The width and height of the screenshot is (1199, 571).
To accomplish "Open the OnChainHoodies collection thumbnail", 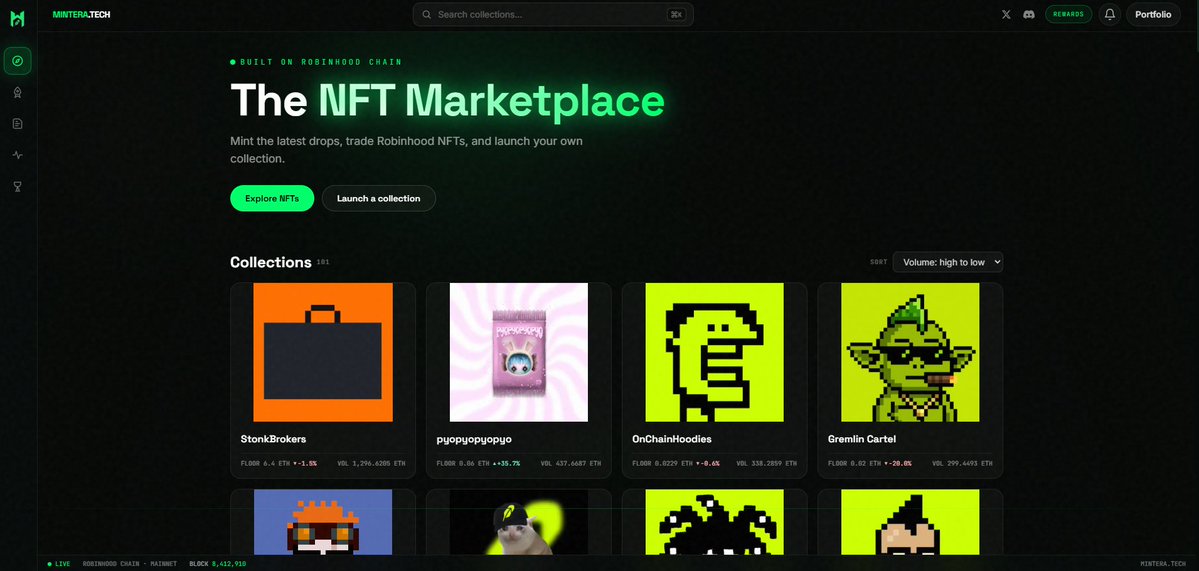I will point(714,352).
